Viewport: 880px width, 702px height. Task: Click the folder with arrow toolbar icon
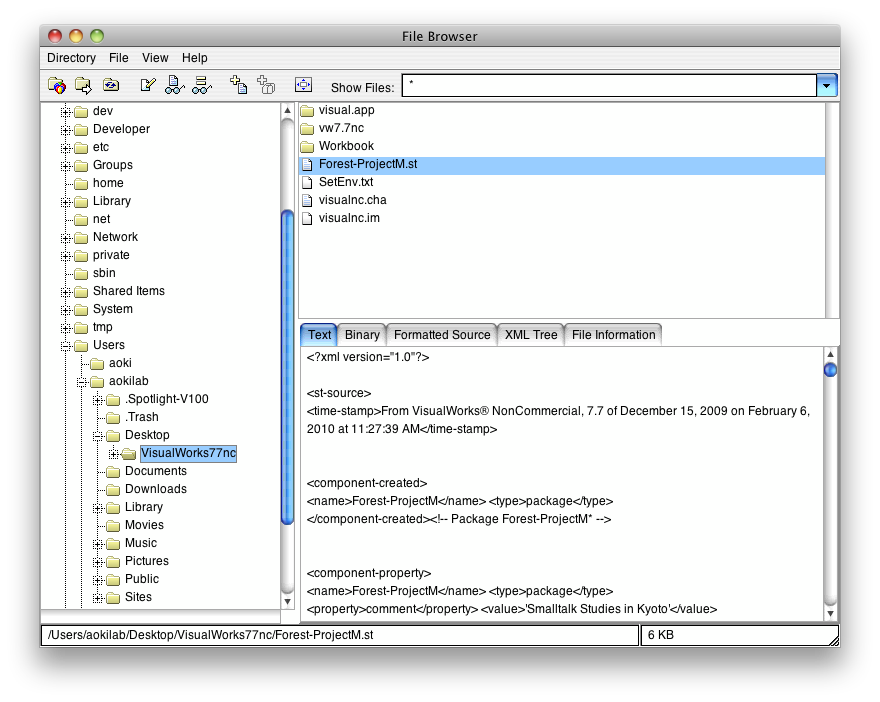[x=83, y=85]
